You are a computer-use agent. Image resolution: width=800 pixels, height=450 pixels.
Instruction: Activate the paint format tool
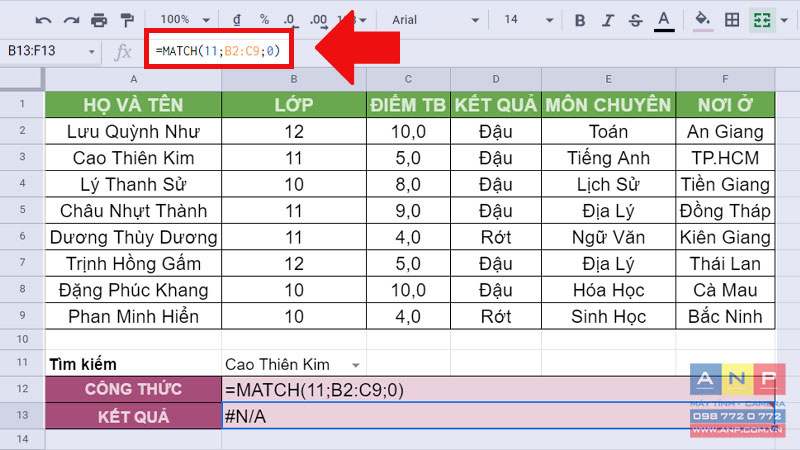[127, 20]
